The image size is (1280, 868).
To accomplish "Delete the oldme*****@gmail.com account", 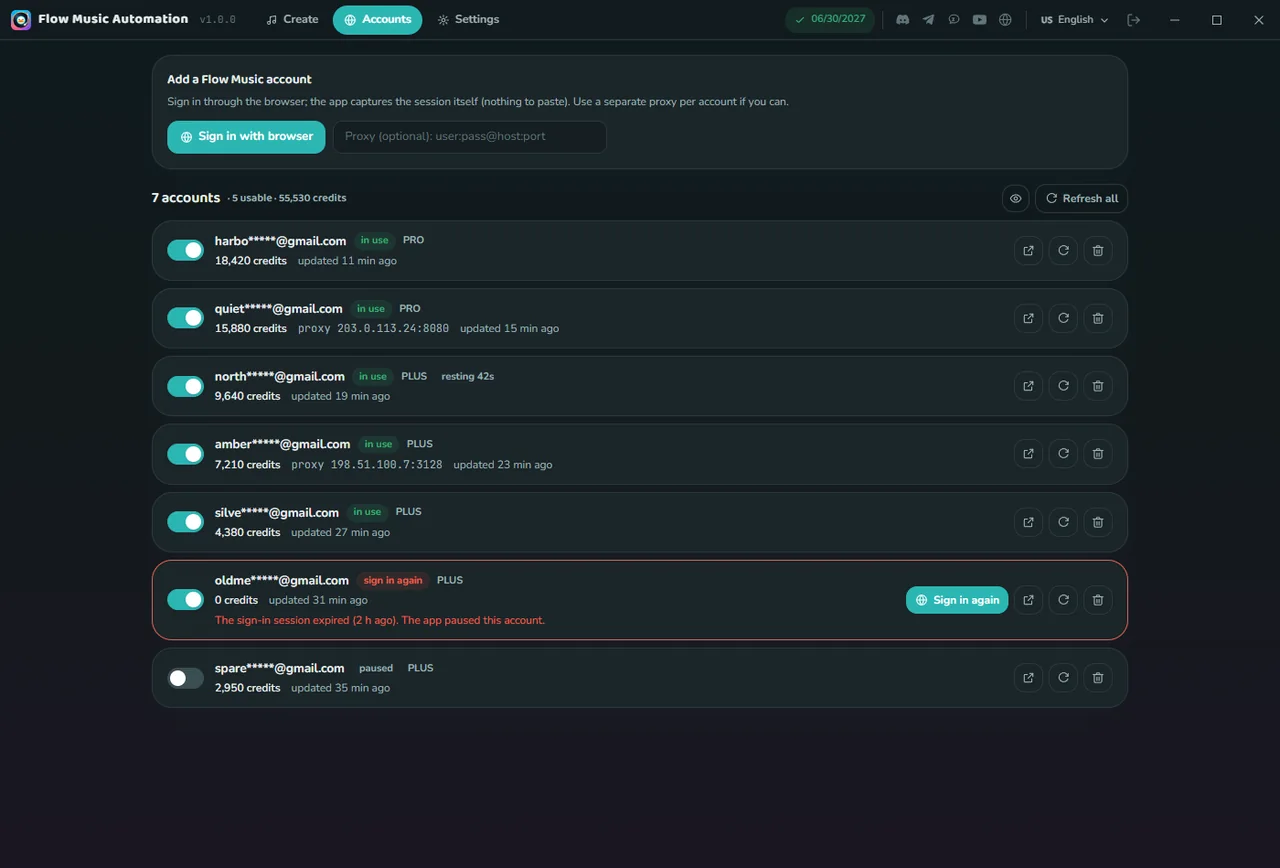I will pos(1098,600).
